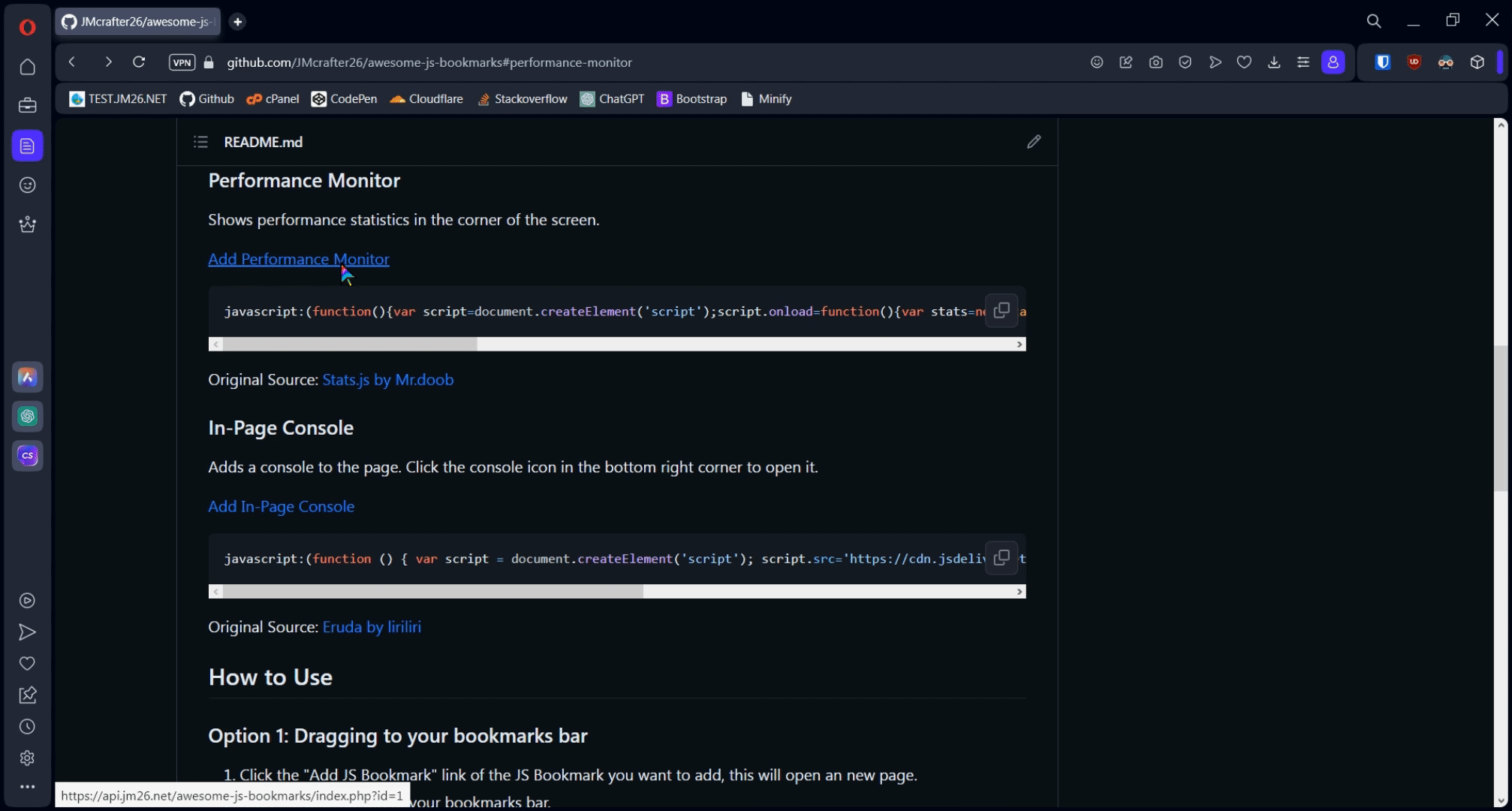This screenshot has width=1512, height=811.
Task: Open the profile account dropdown
Action: coord(1333,62)
